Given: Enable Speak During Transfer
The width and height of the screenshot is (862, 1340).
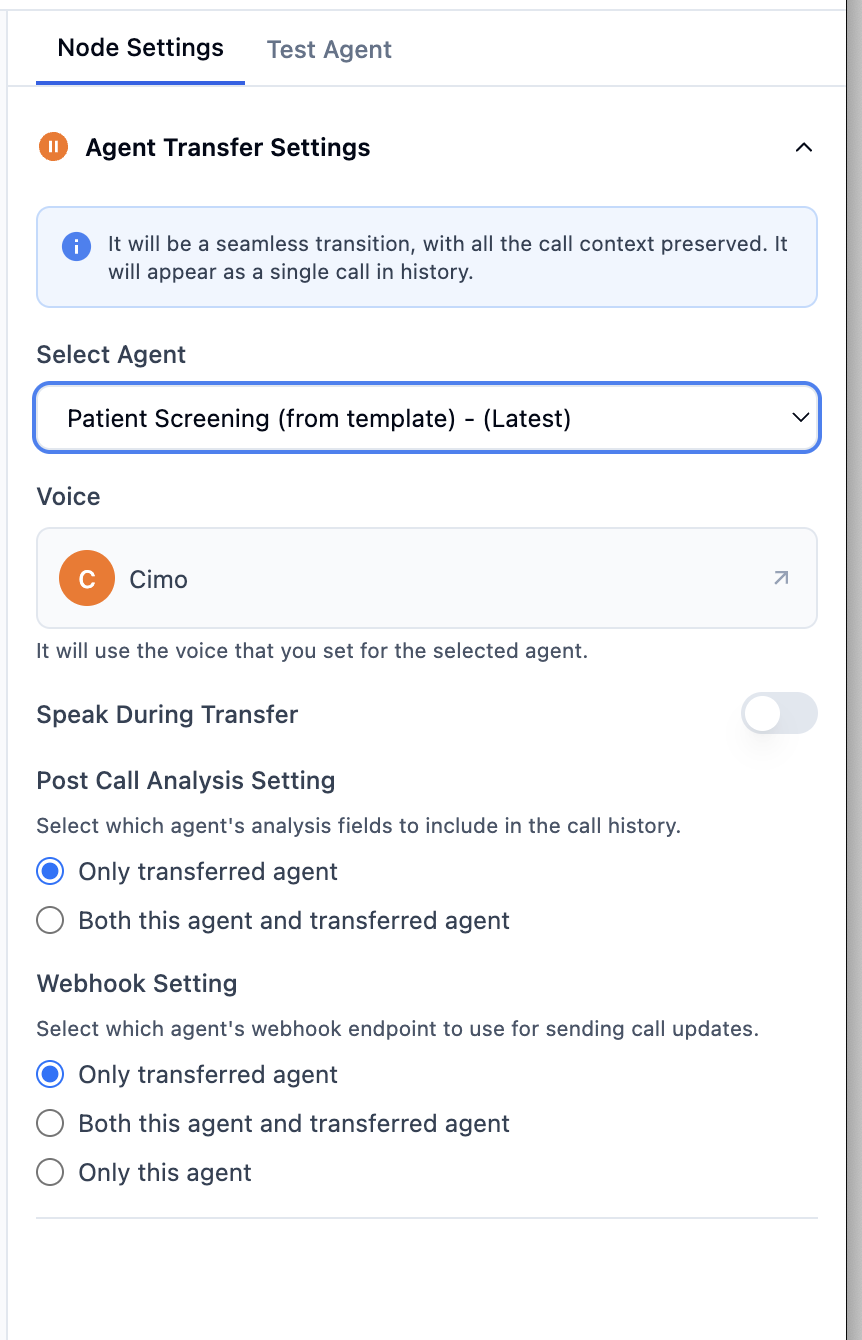Looking at the screenshot, I should (779, 713).
